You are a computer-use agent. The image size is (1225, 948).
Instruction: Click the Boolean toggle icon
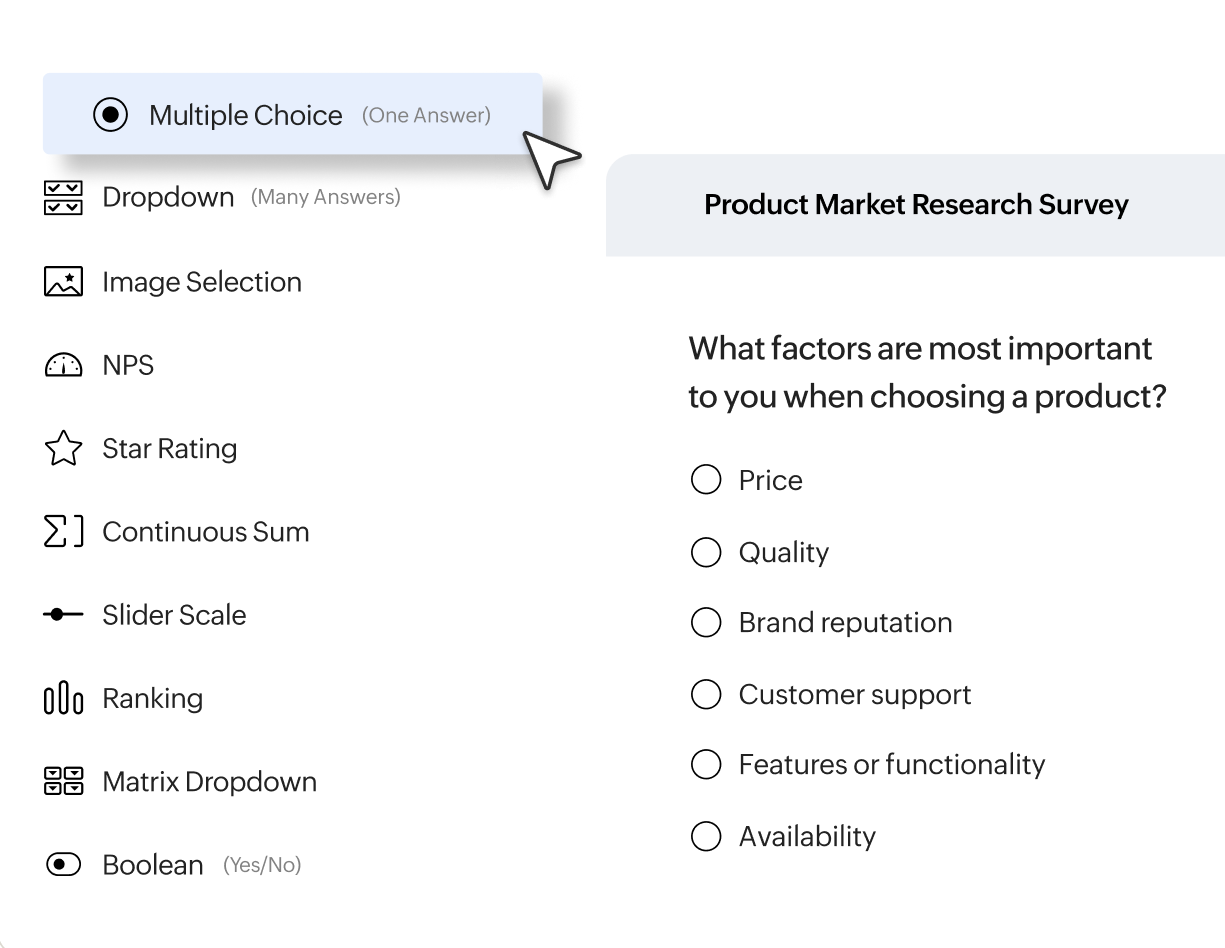(64, 864)
